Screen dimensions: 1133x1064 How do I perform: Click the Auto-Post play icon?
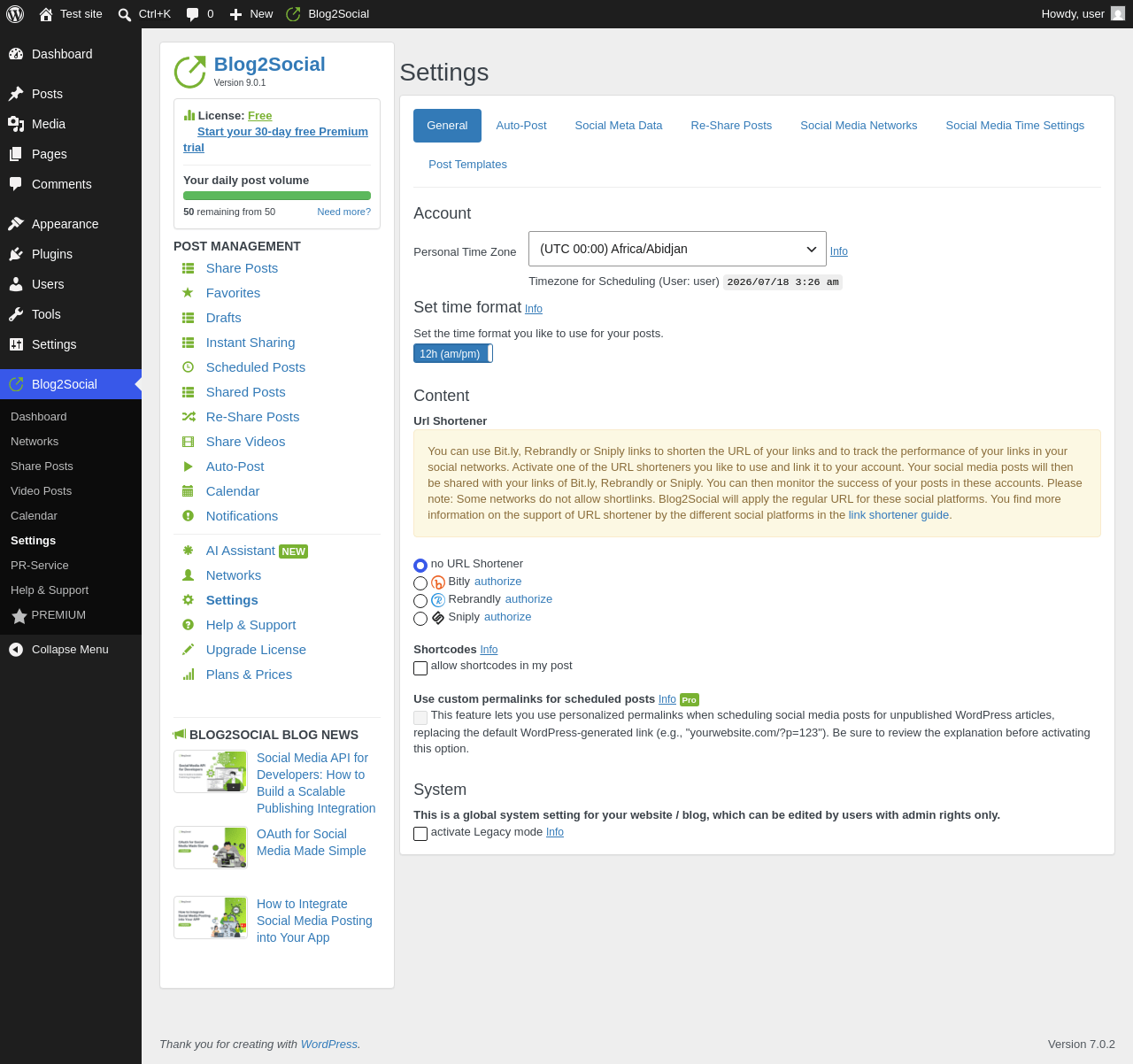point(188,466)
